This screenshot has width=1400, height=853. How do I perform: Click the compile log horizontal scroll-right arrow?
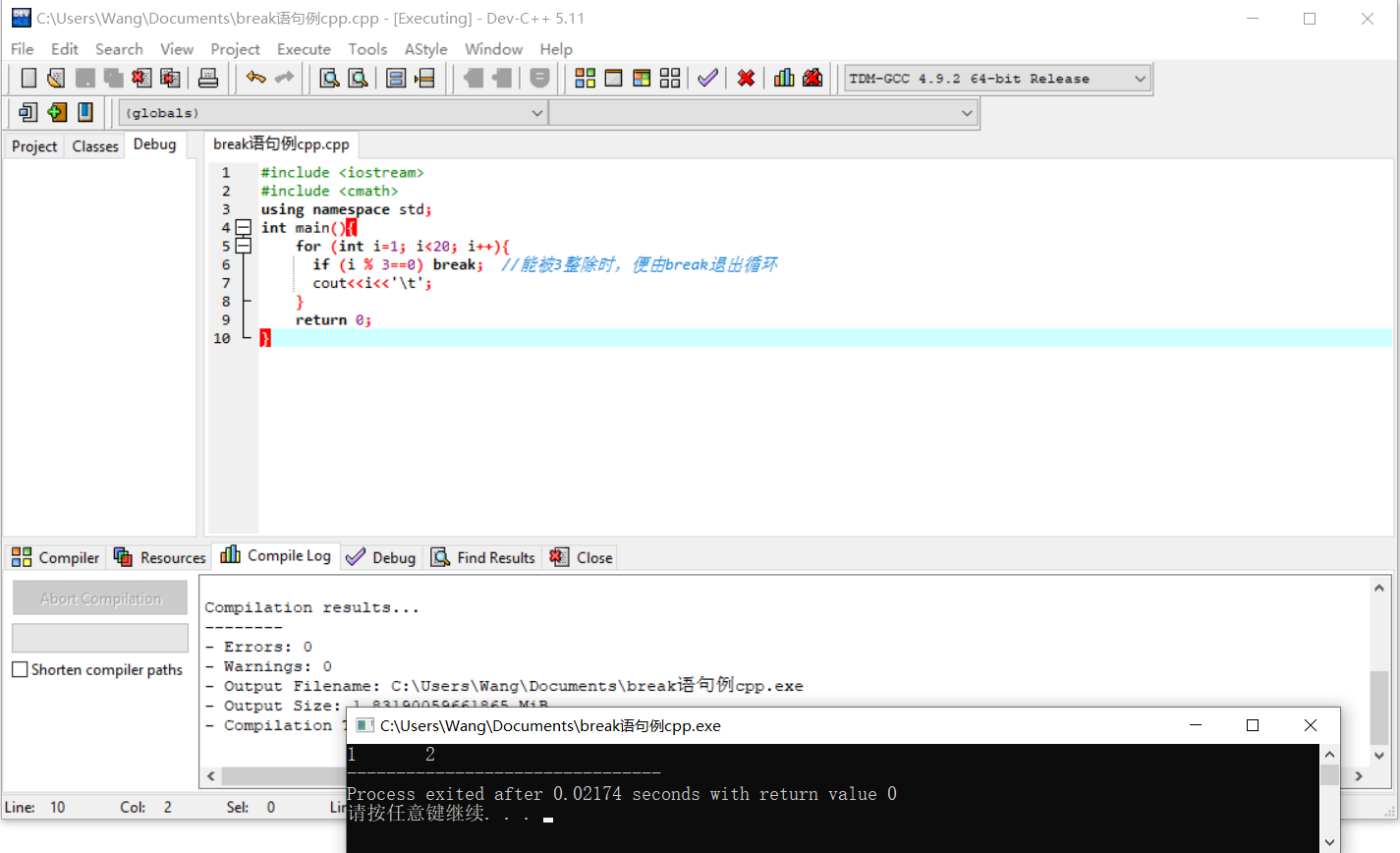pos(1359,775)
